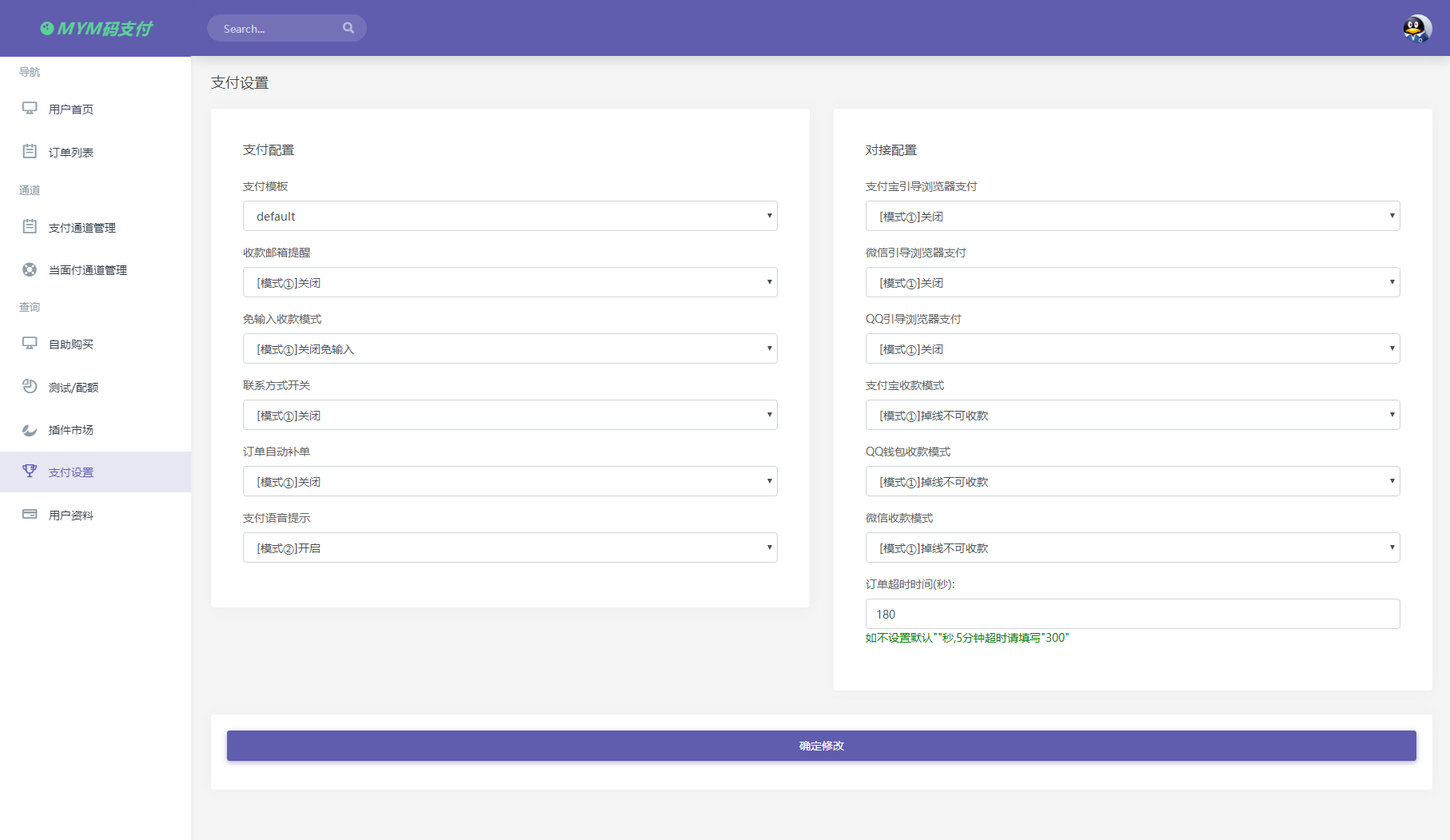1450x840 pixels.
Task: Click the 确定修改 submit button
Action: 821,745
